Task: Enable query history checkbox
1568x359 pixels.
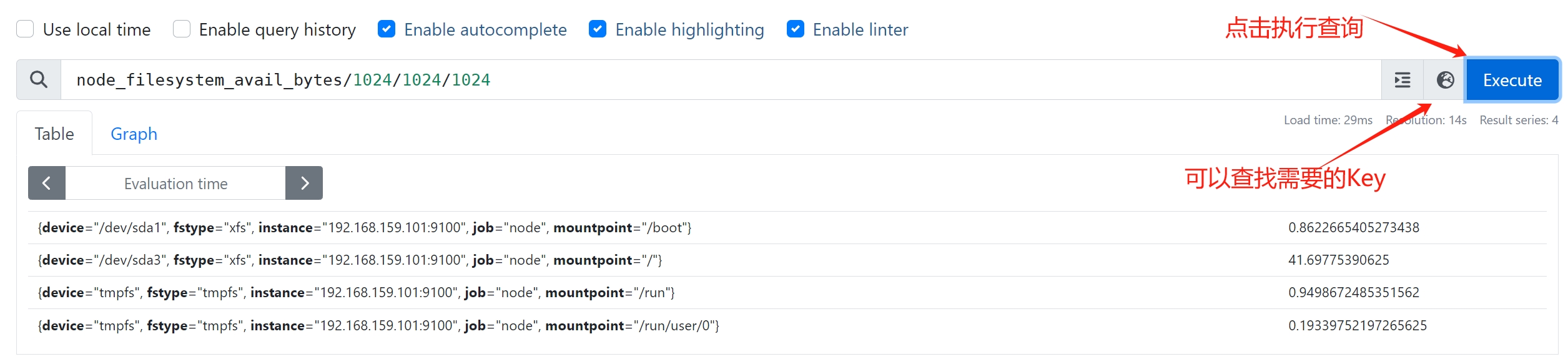Action: tap(182, 29)
